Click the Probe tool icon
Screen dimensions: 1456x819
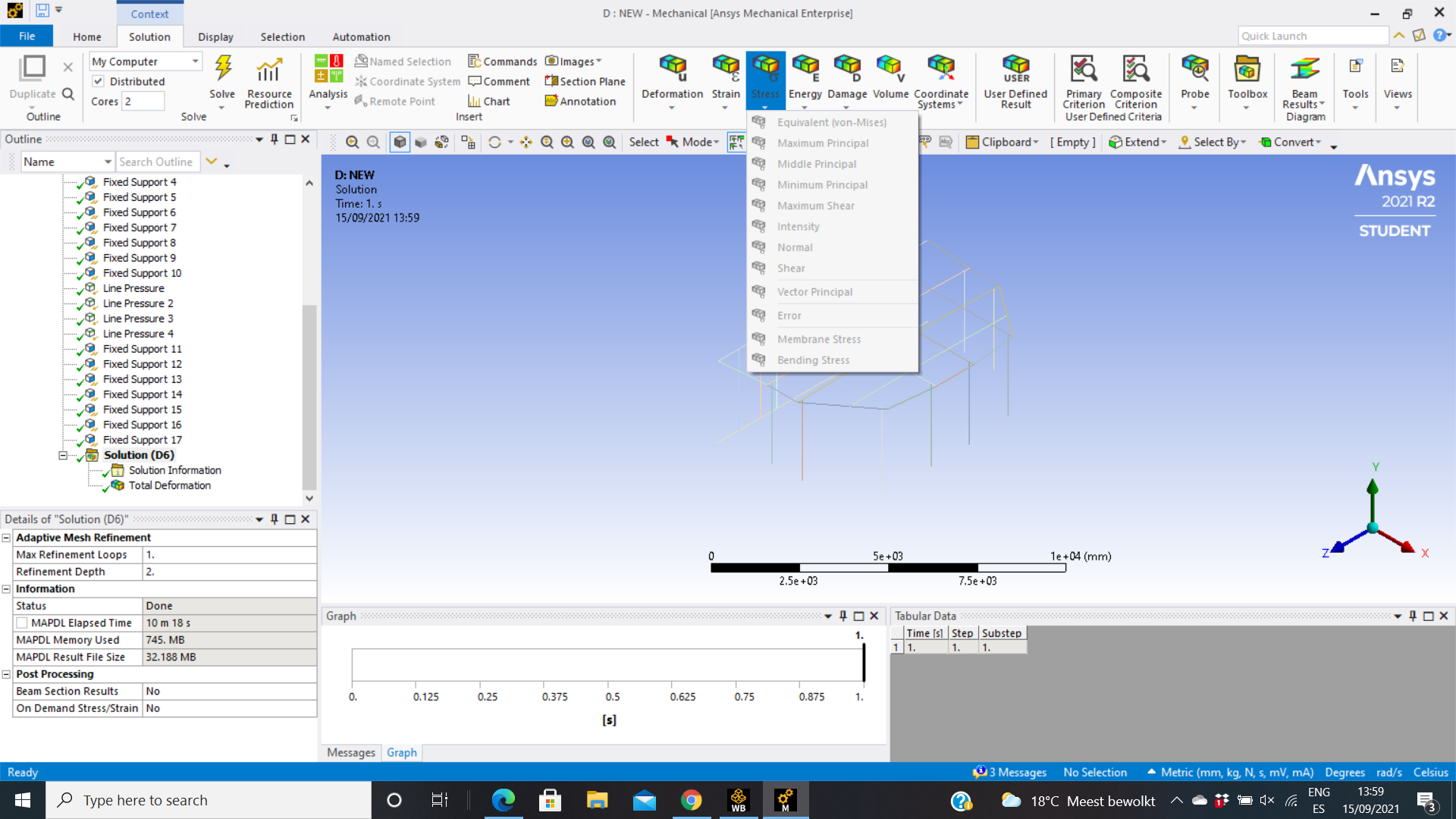(x=1194, y=70)
